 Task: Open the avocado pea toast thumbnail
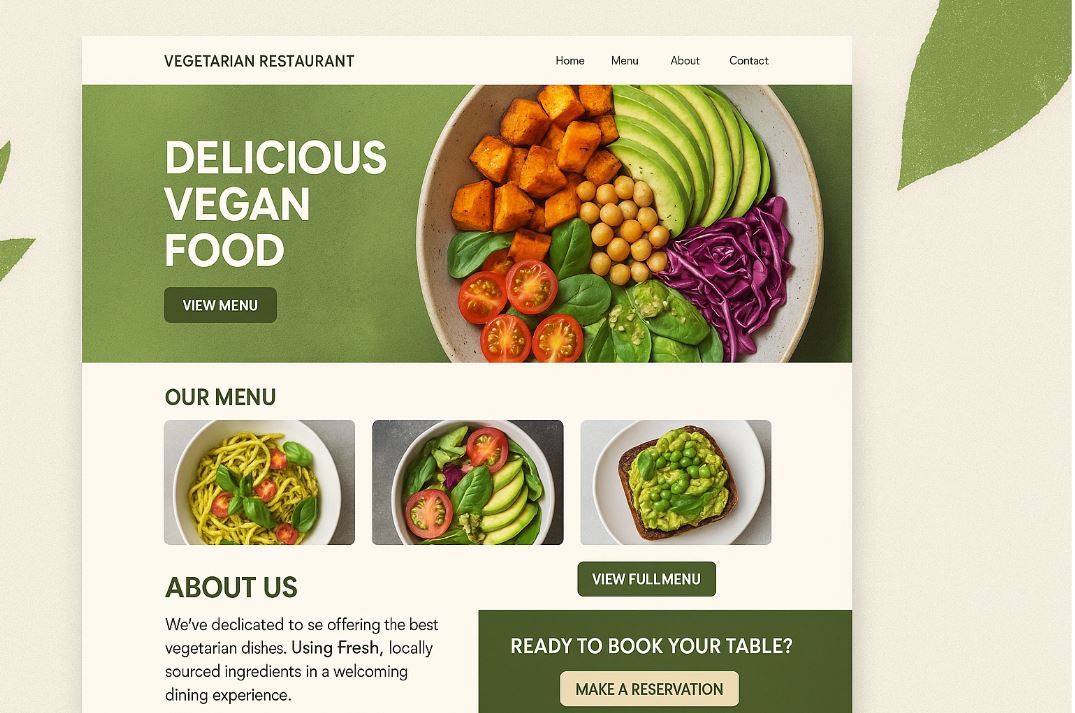coord(676,483)
